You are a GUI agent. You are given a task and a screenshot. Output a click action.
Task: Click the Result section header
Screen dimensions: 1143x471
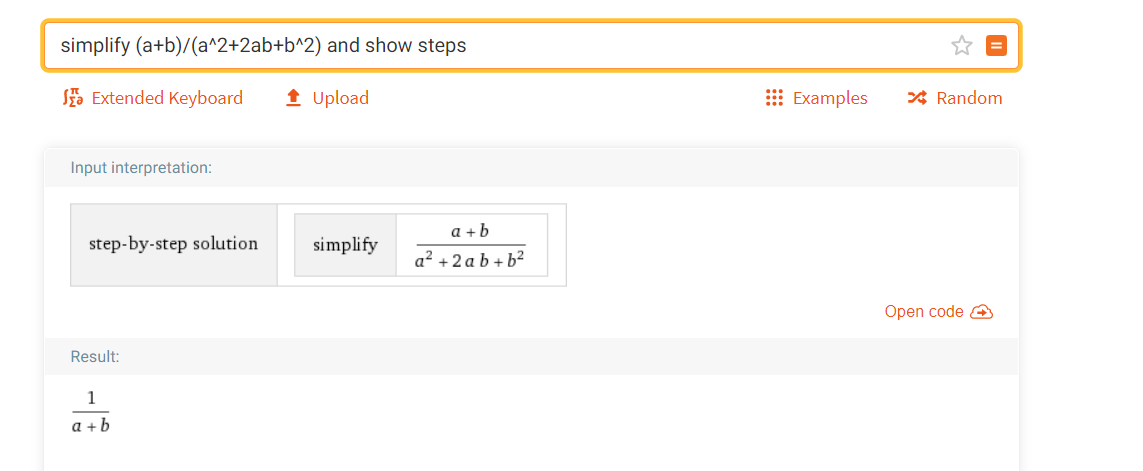(x=95, y=357)
